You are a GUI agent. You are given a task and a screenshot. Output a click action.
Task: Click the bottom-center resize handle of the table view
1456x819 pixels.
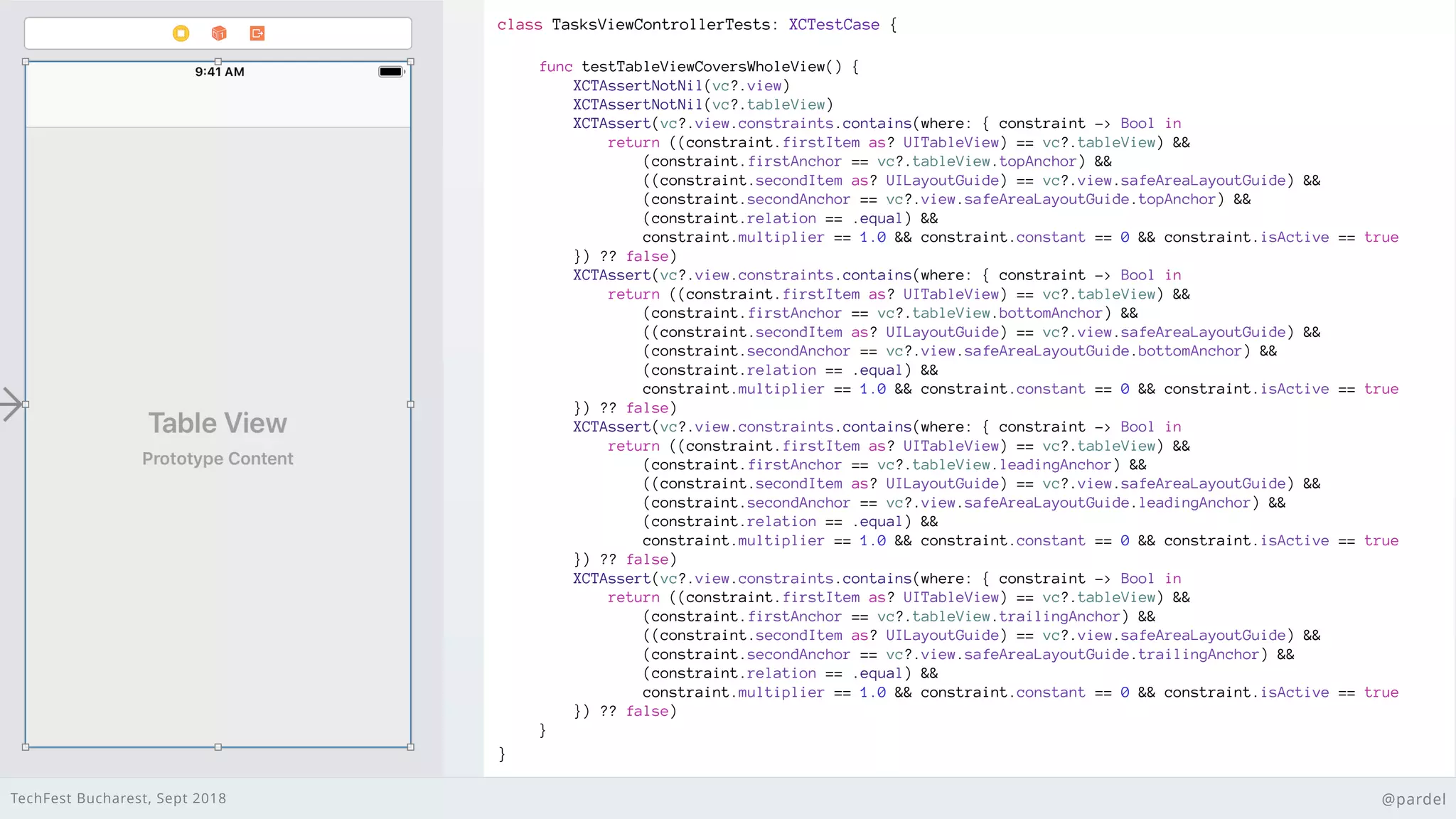tap(218, 747)
